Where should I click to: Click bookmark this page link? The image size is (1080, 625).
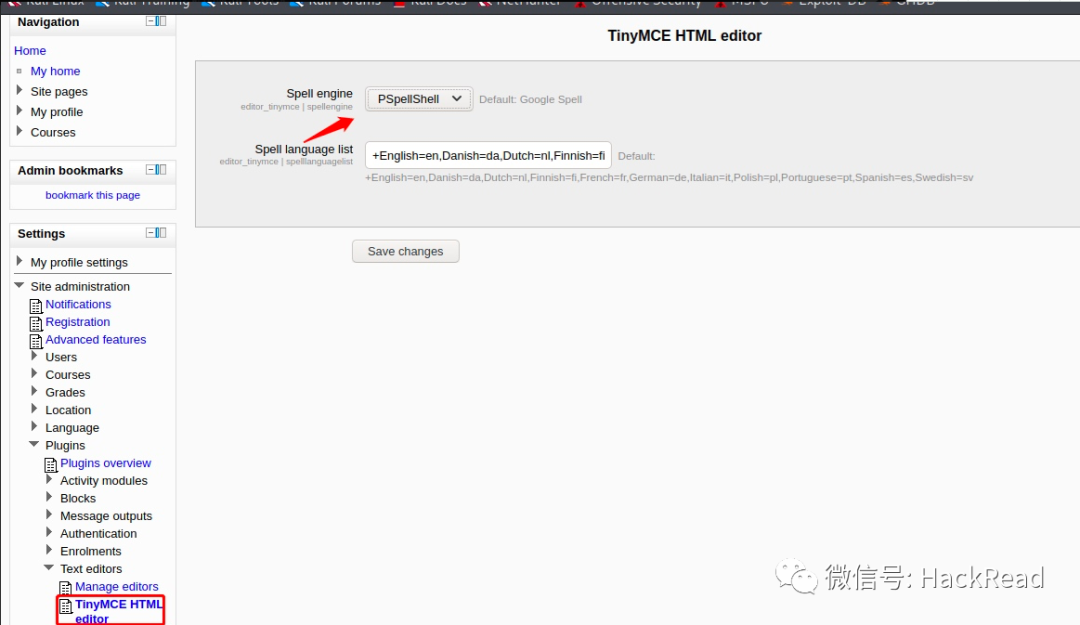pyautogui.click(x=93, y=195)
